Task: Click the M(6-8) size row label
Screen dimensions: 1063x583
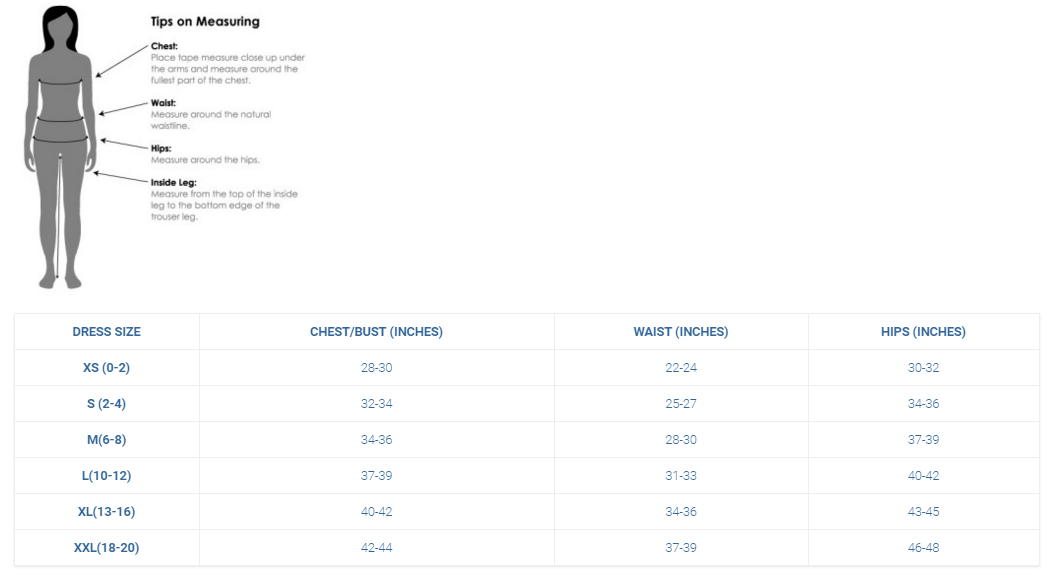Action: click(x=106, y=439)
